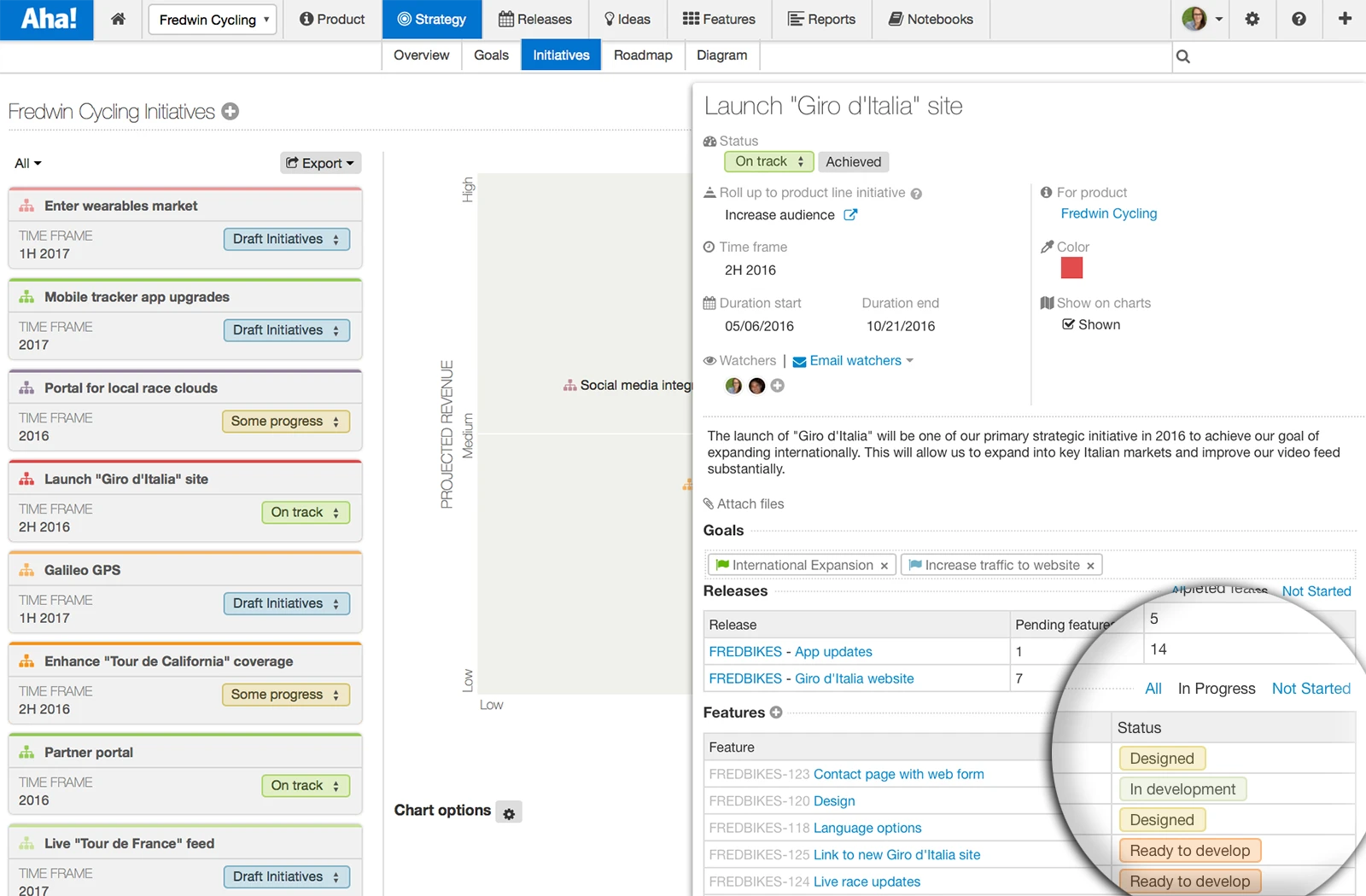Open Contact page with web form feature
The width and height of the screenshot is (1366, 896).
899,774
